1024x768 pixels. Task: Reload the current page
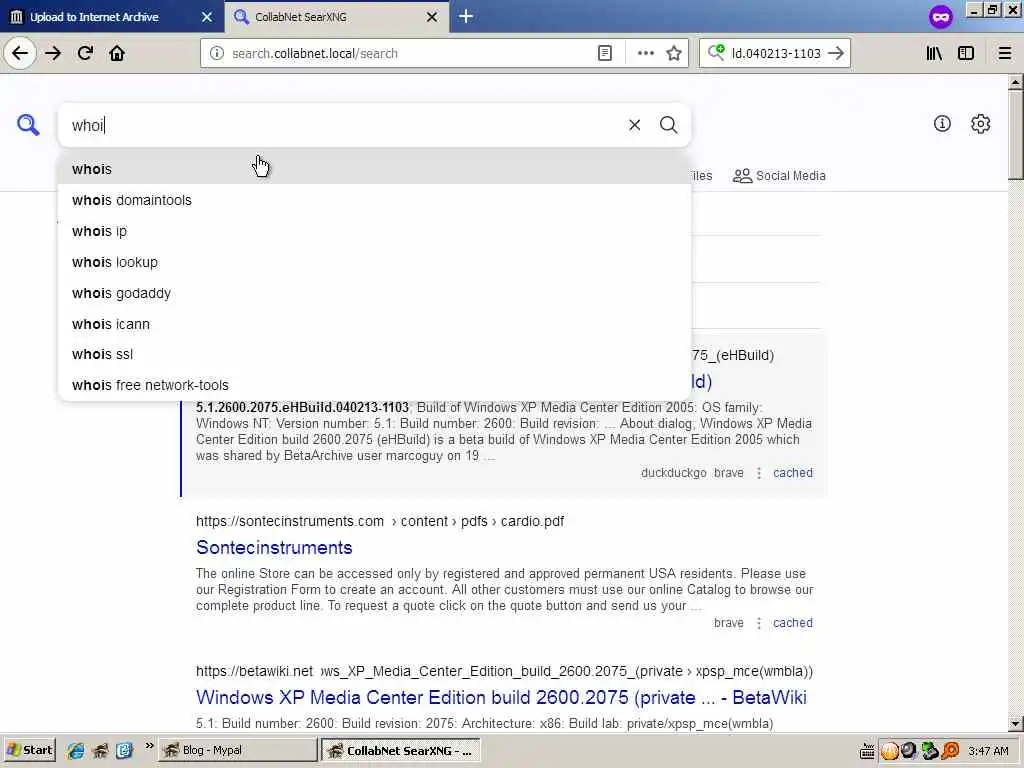[x=85, y=54]
